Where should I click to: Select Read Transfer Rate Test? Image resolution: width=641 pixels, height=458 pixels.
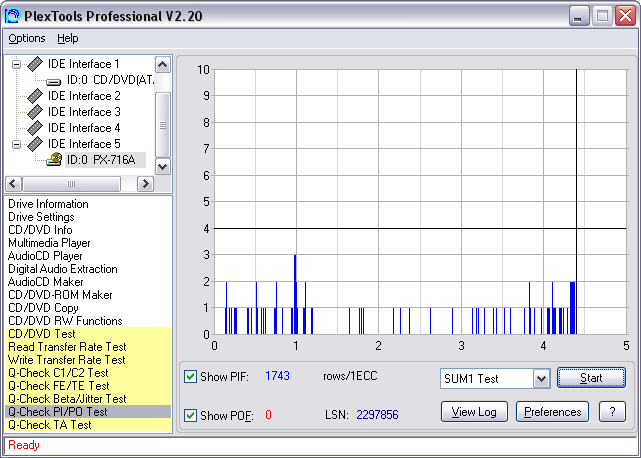88,347
